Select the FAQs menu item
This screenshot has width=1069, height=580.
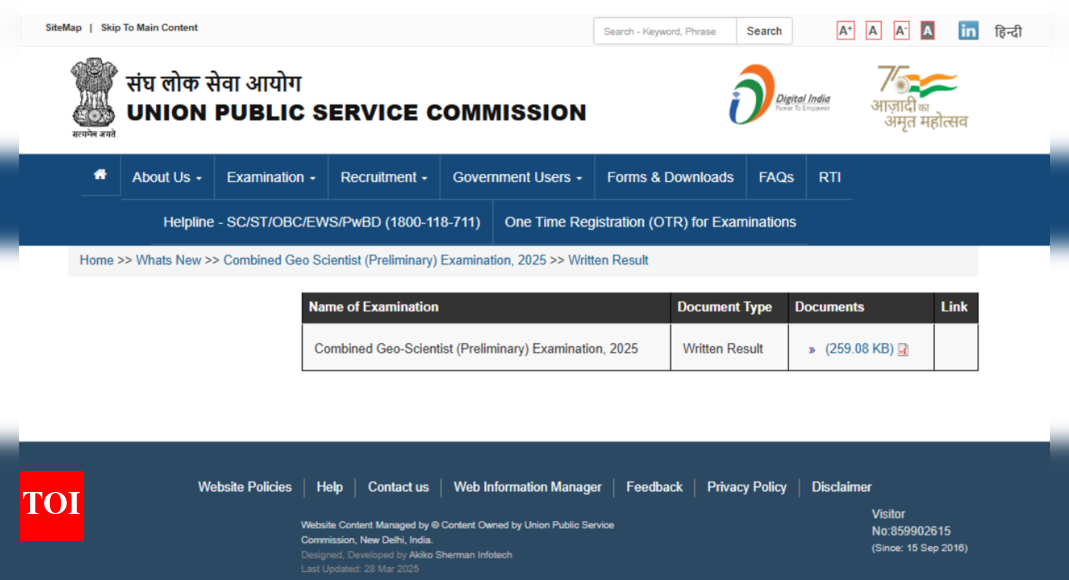click(x=776, y=177)
